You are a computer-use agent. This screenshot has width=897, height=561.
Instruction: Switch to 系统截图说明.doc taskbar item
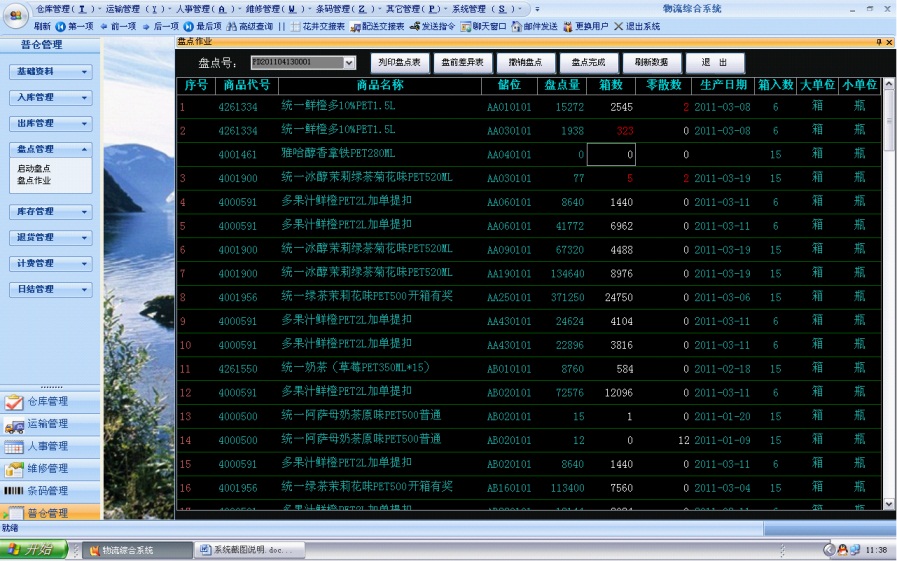point(249,550)
